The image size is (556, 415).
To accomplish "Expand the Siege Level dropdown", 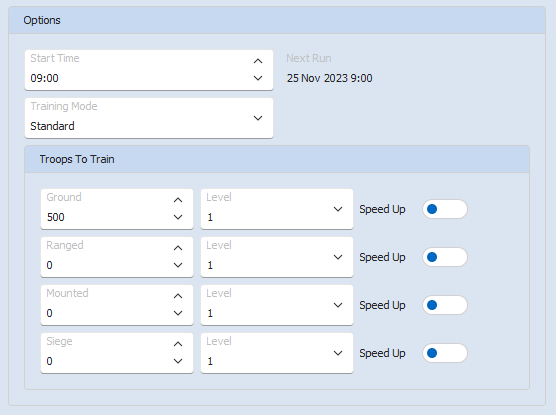I will click(277, 353).
